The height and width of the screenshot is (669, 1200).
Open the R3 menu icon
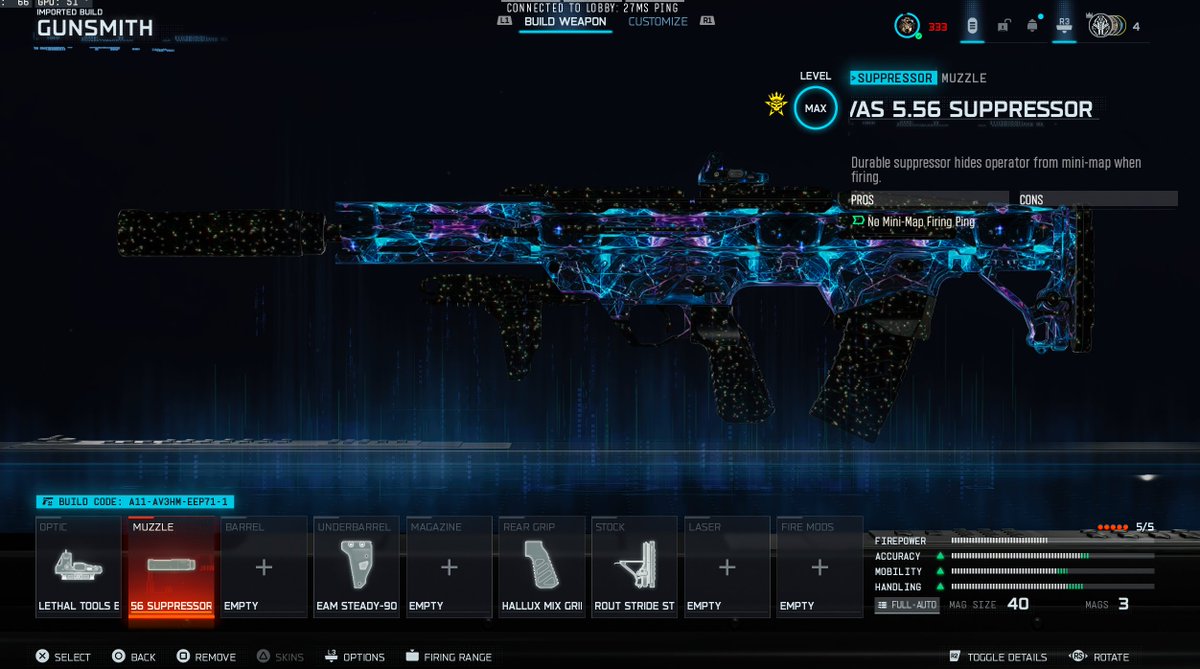tap(1064, 25)
